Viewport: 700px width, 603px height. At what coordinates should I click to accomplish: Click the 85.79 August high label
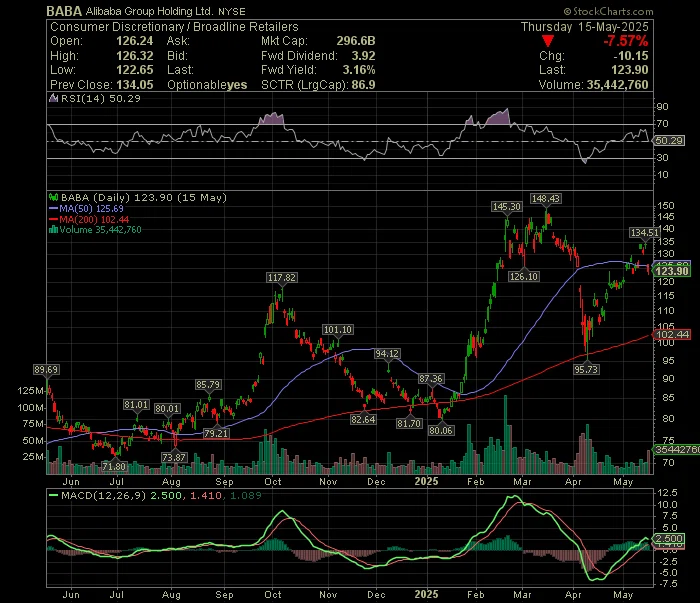208,385
